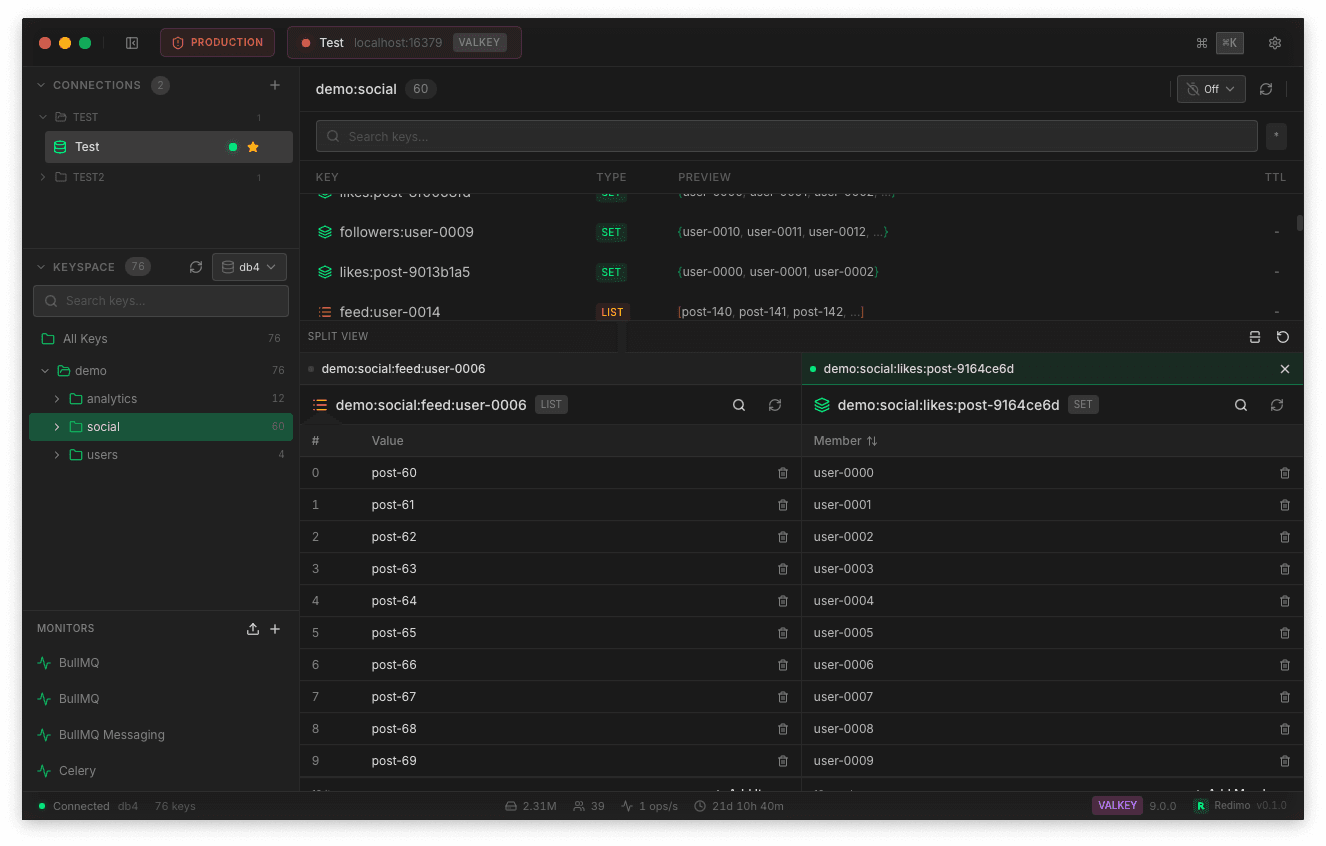Click the PRODUCTION environment button

pyautogui.click(x=217, y=43)
